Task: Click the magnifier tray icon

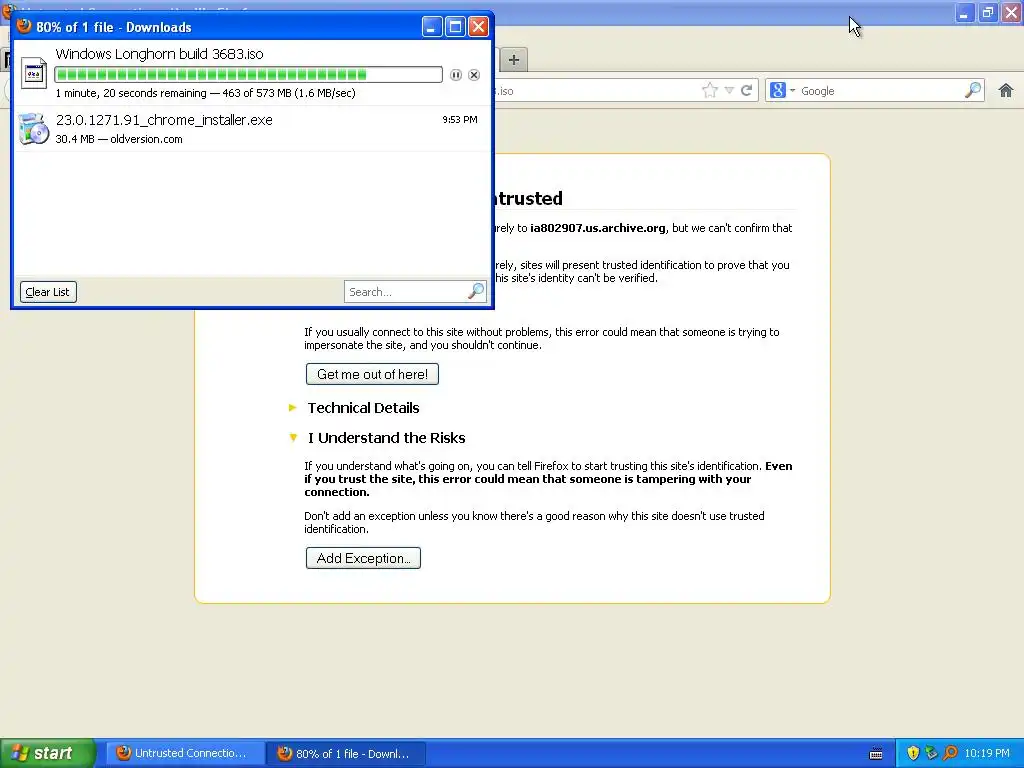Action: (950, 753)
